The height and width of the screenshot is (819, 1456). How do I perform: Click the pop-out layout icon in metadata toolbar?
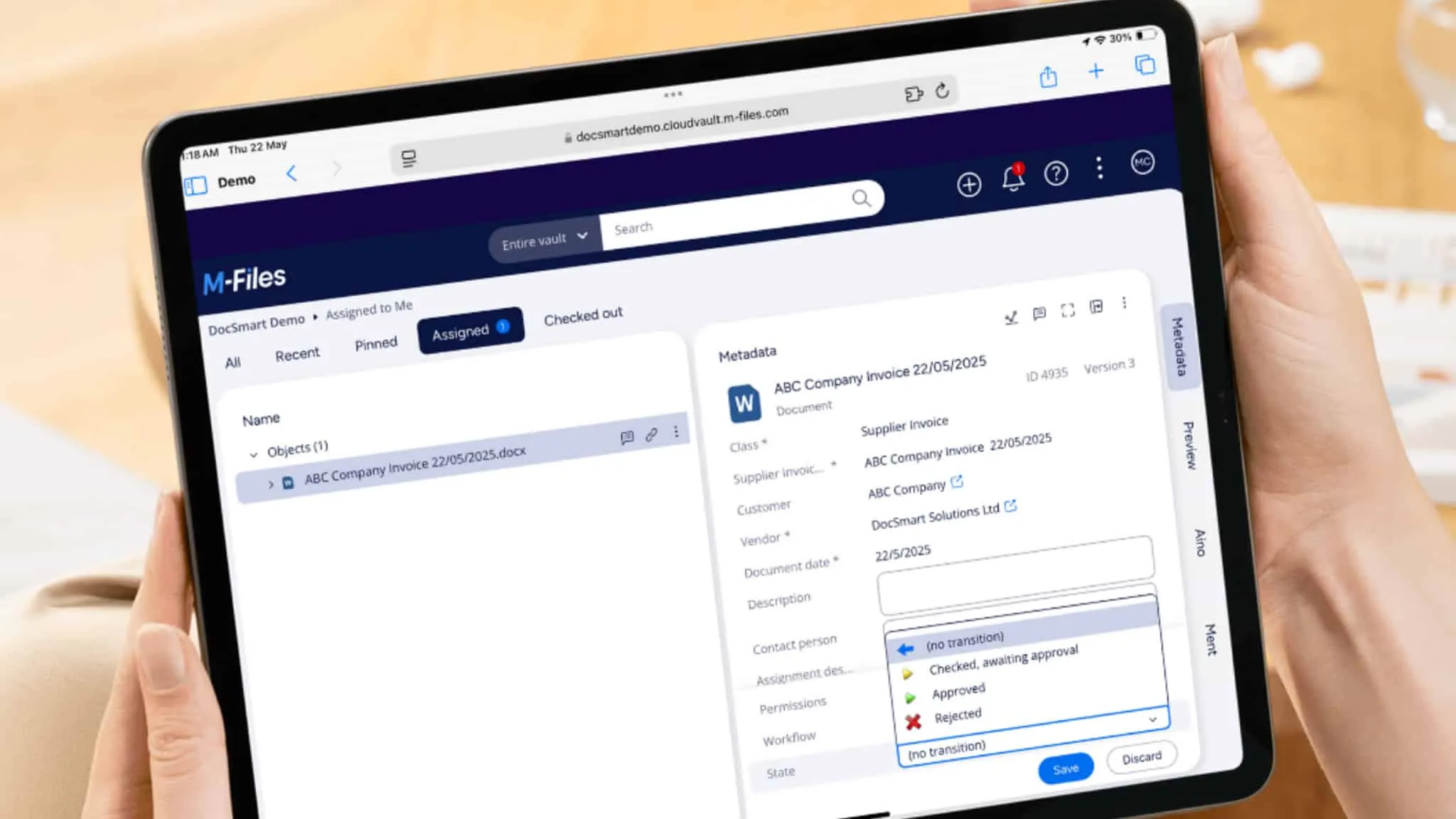tap(1096, 306)
